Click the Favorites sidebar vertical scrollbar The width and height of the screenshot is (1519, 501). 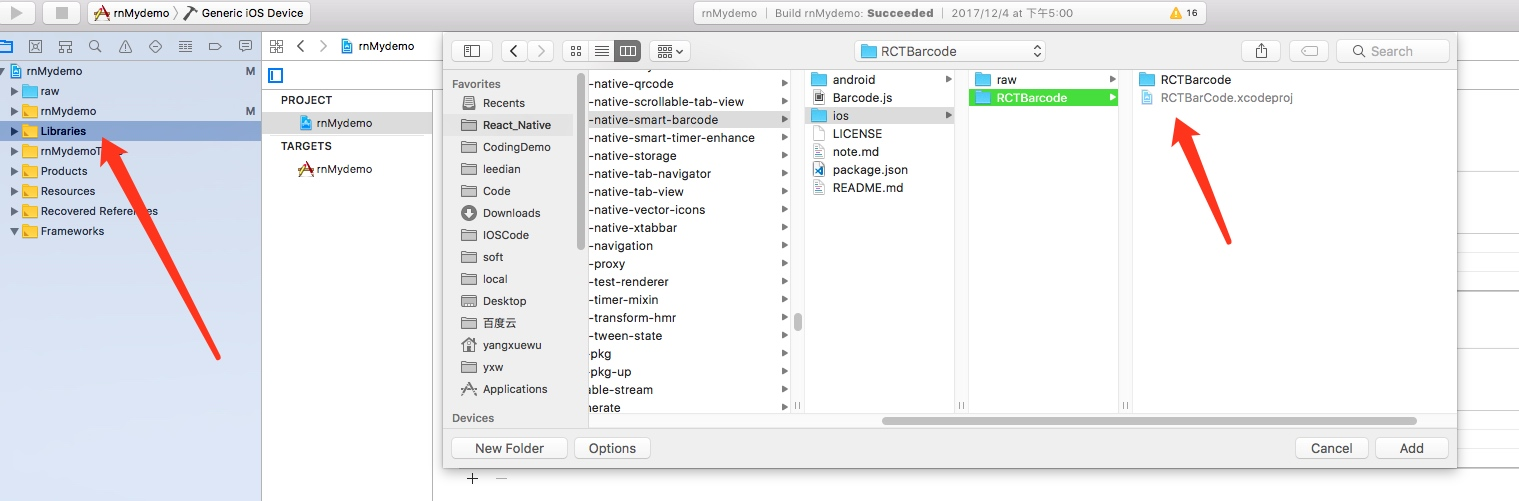pyautogui.click(x=581, y=162)
